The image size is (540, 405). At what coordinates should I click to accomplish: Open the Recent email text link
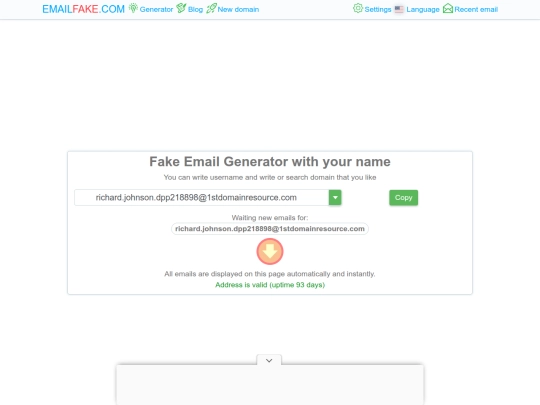[476, 10]
